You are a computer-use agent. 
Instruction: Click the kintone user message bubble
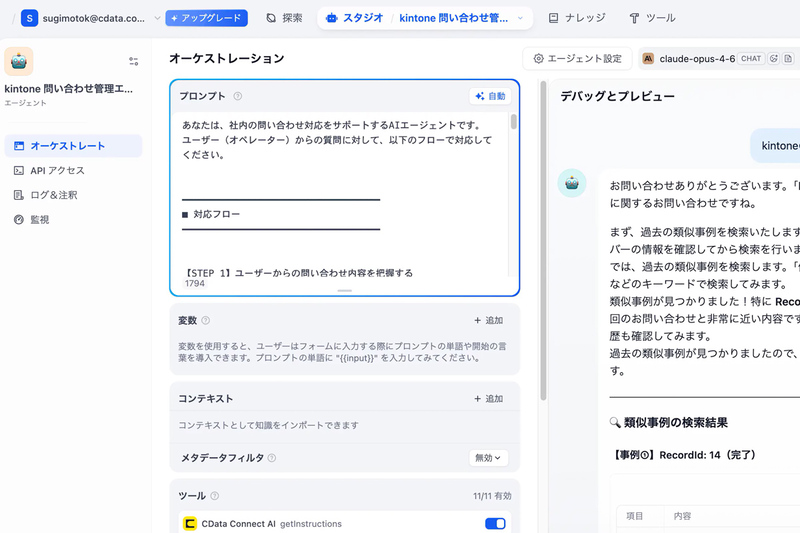tap(776, 146)
